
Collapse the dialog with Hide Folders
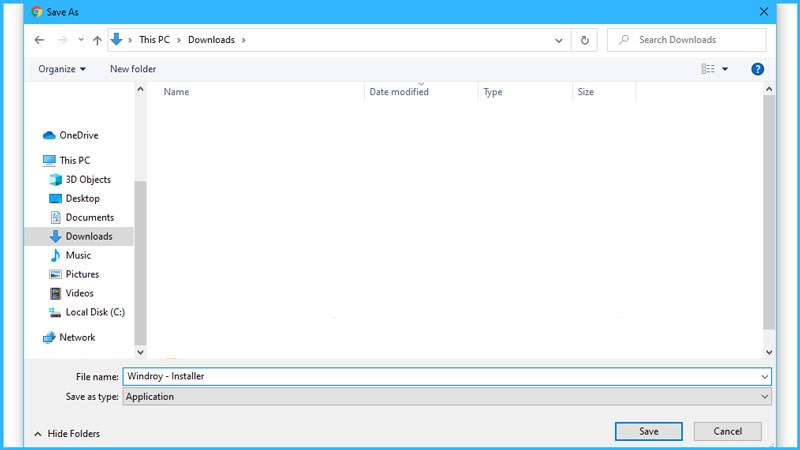[67, 433]
